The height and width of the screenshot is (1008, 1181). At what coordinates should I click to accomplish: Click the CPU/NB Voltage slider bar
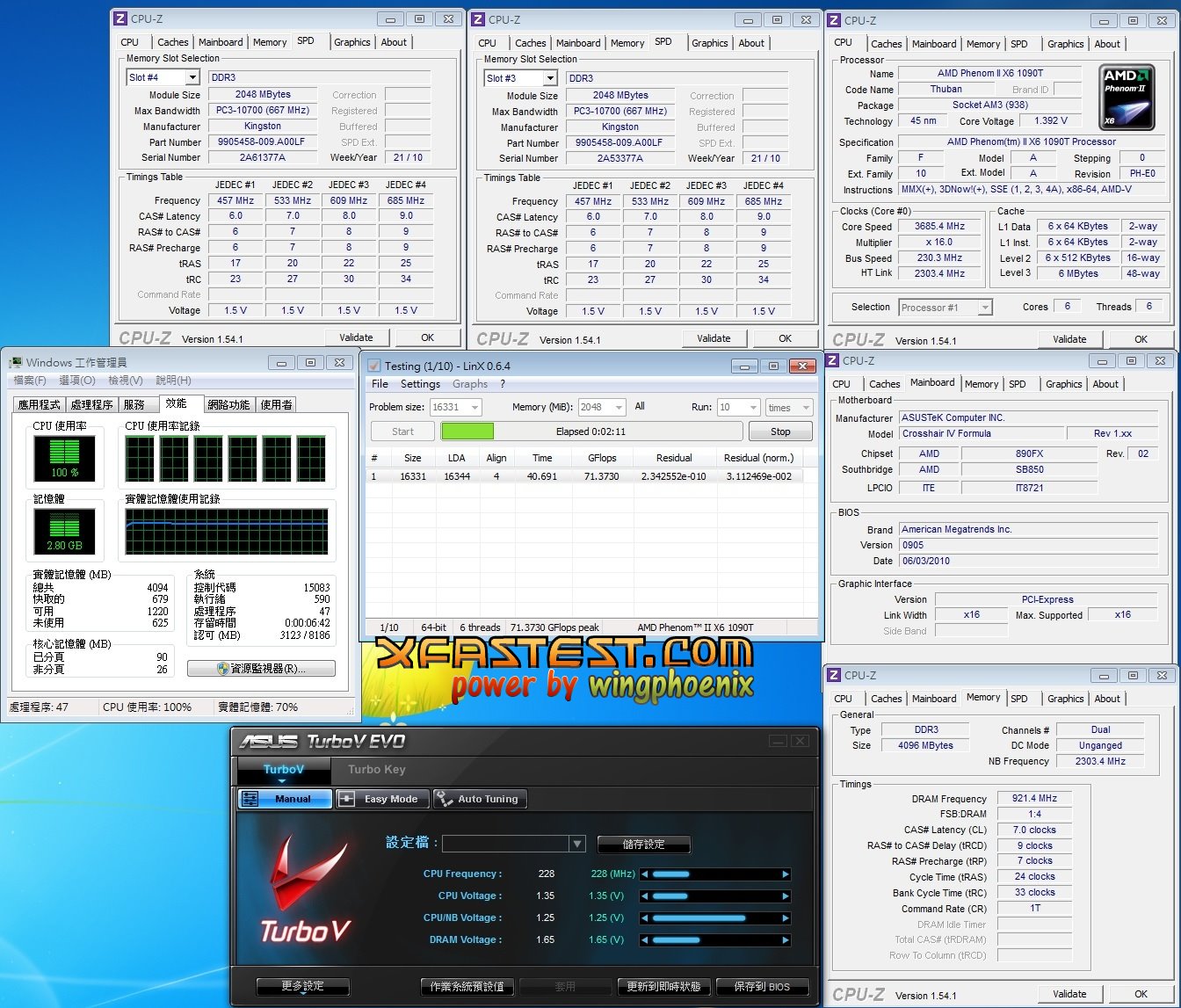pos(715,918)
